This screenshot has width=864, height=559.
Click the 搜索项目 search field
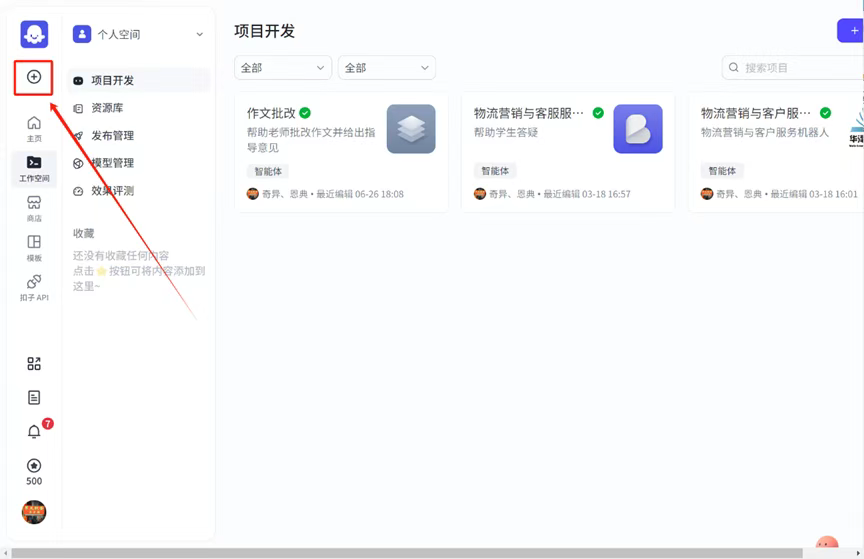793,68
